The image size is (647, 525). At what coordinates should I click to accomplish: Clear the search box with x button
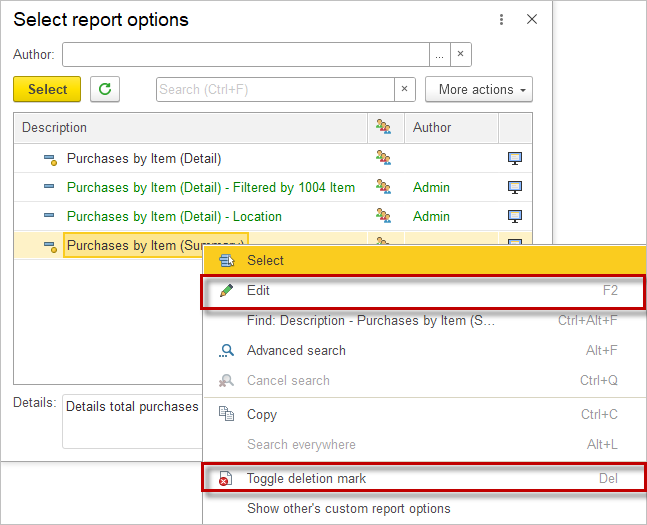(x=404, y=89)
